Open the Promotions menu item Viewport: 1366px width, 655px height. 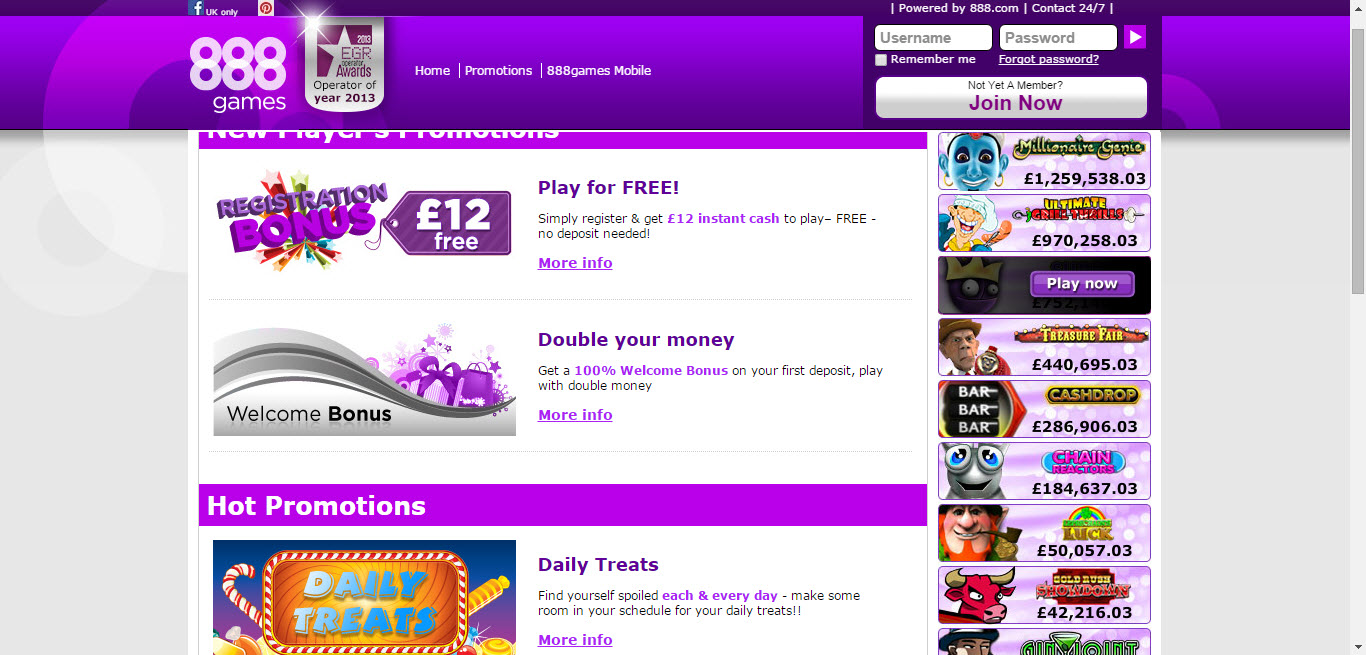point(498,71)
